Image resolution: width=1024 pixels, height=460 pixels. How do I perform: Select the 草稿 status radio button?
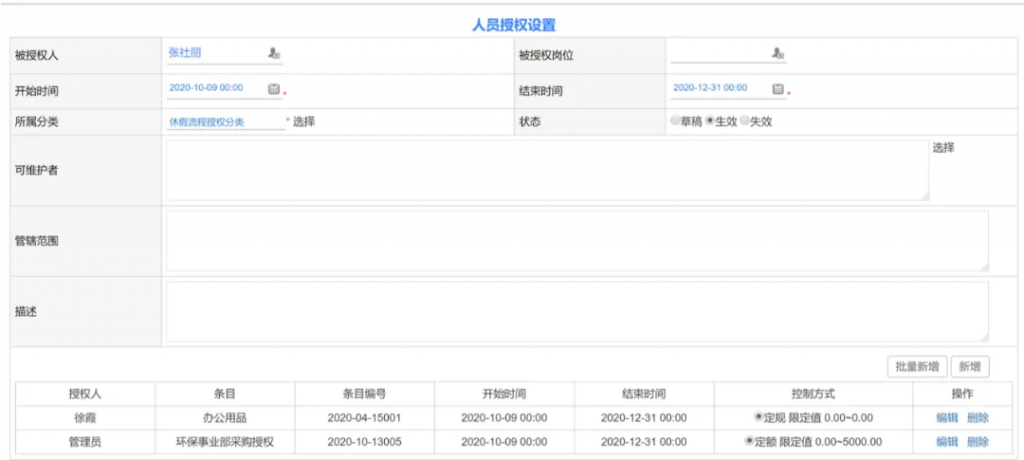(676, 122)
